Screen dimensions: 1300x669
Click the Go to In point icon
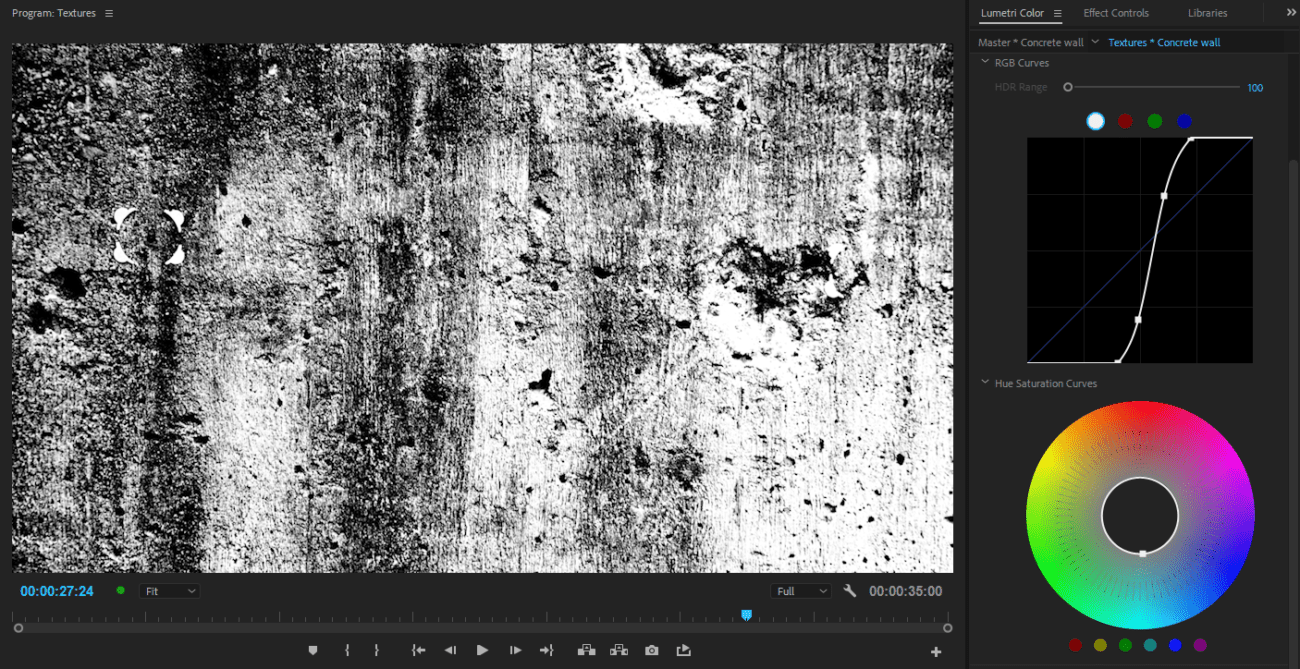click(x=418, y=650)
